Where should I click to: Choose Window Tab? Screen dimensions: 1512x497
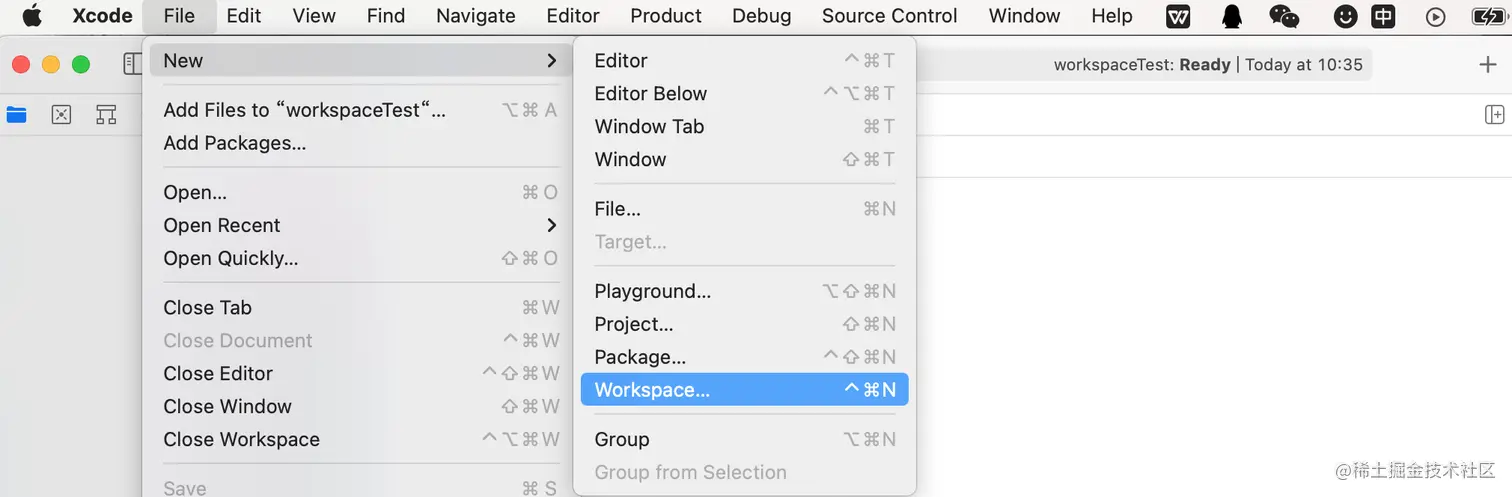(744, 127)
